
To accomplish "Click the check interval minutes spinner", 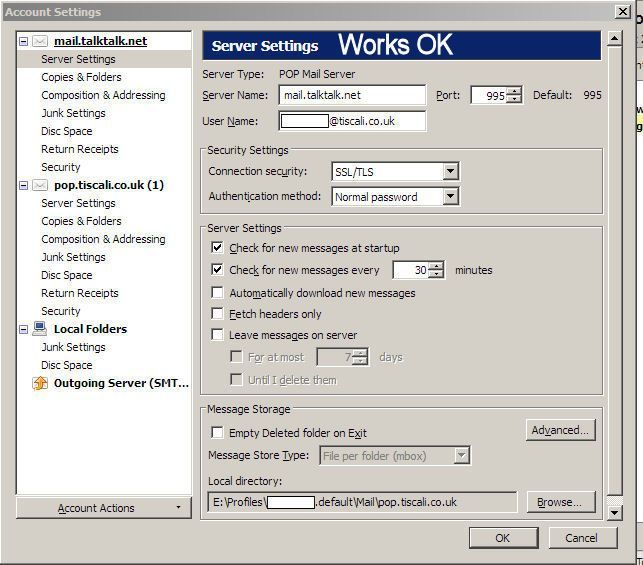I will click(418, 270).
